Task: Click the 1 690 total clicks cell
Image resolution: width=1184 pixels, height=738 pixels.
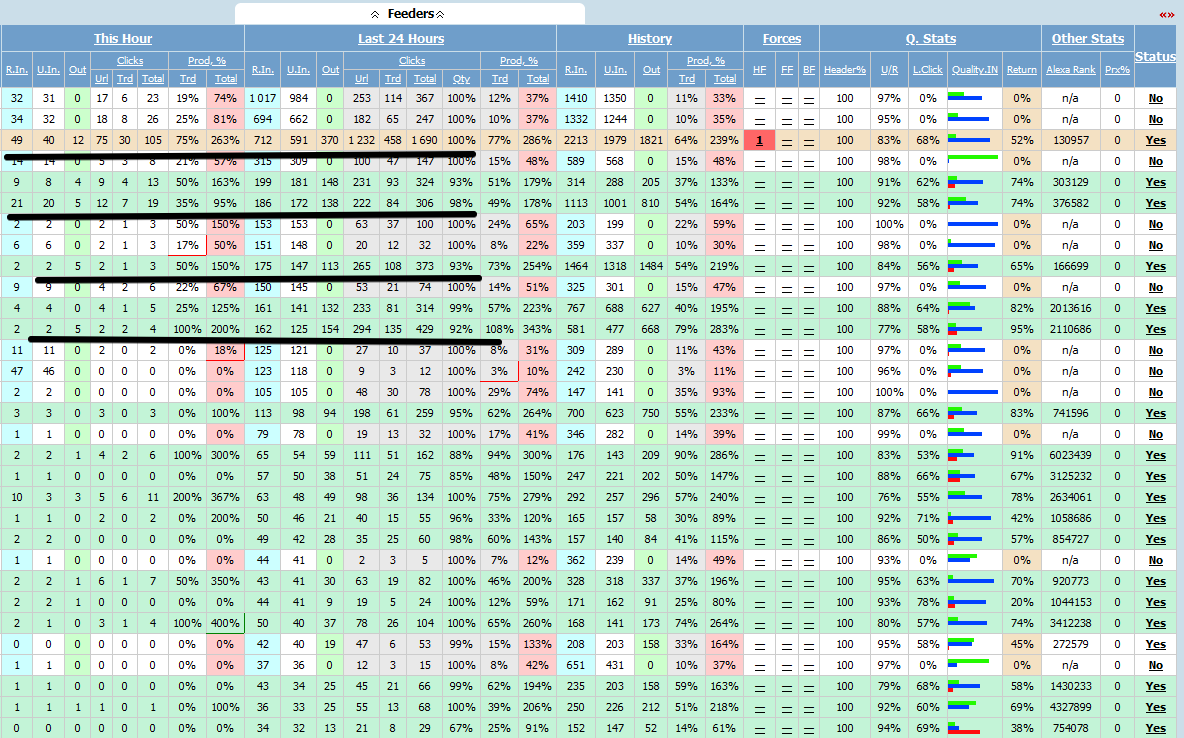Action: 424,140
